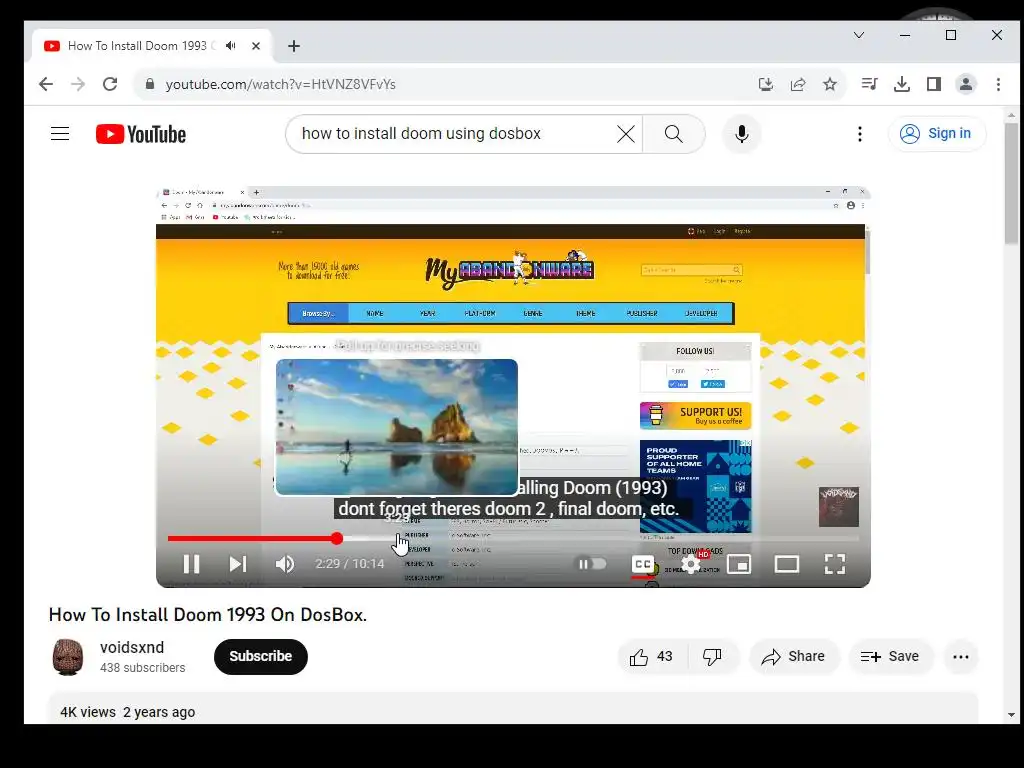Toggle closed captions CC button

[x=643, y=564]
